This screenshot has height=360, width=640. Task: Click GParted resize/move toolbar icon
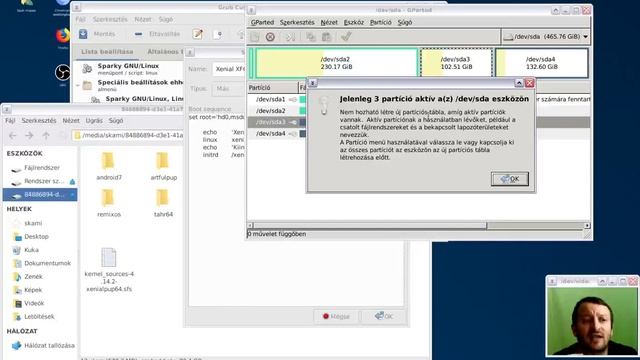291,37
